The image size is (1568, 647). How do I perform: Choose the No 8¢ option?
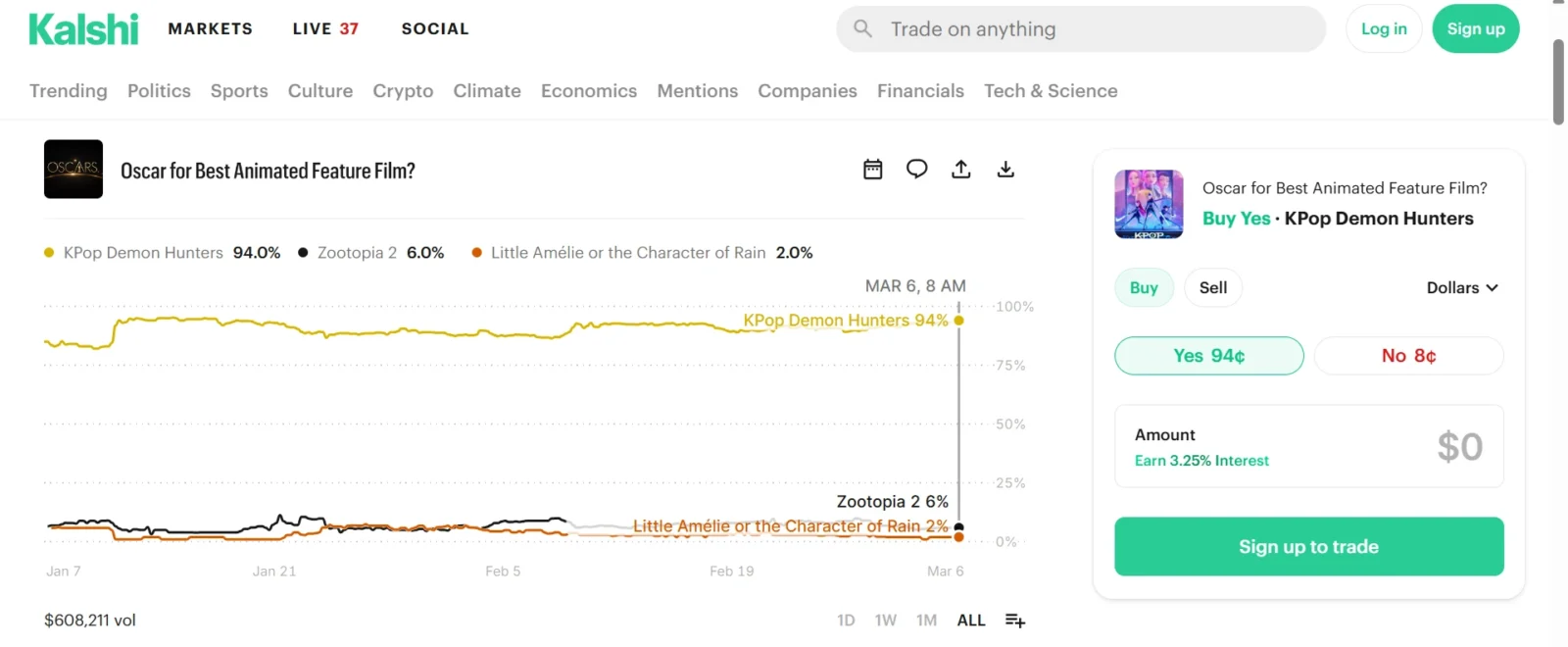coord(1408,356)
